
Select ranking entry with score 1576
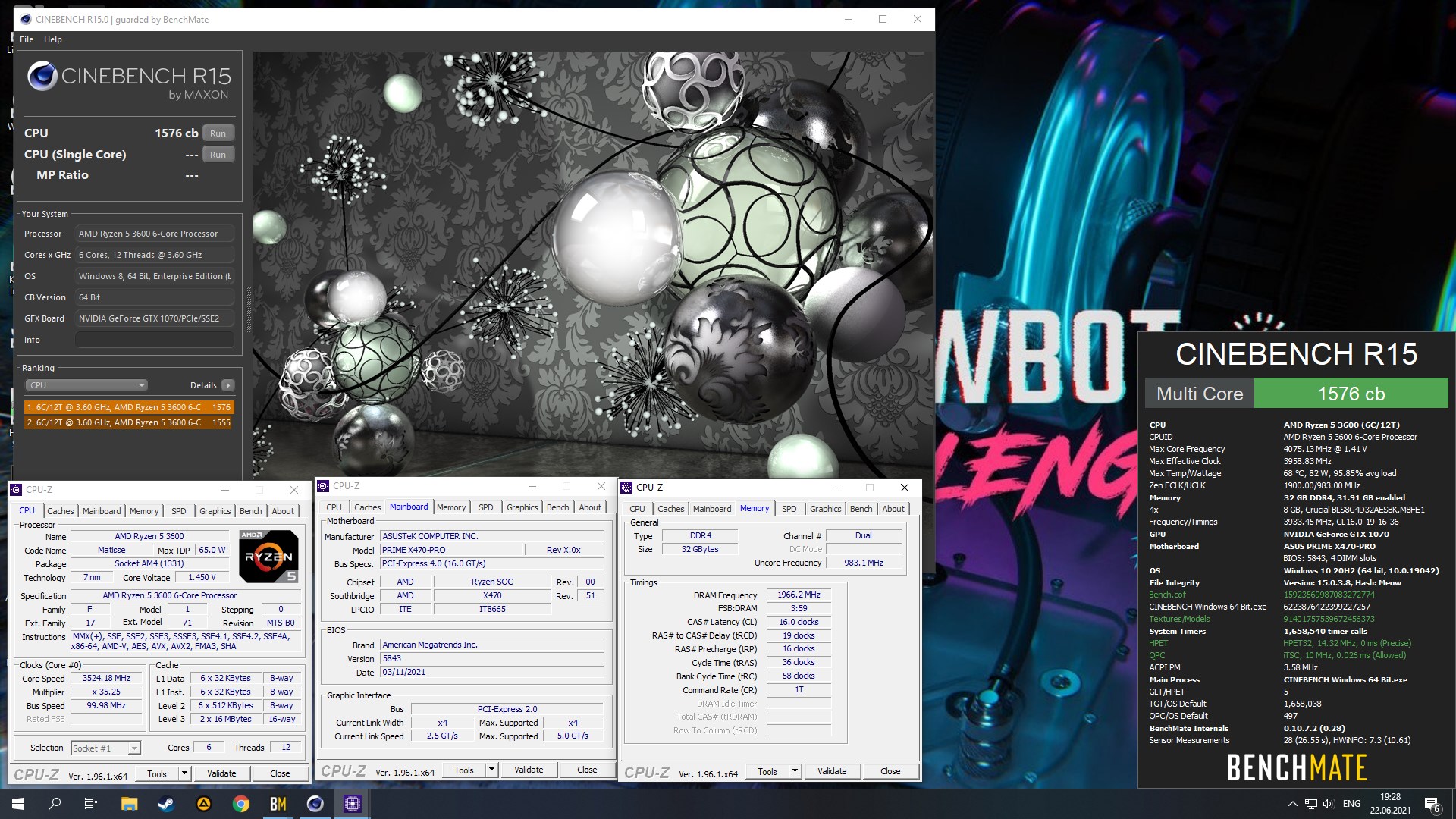click(129, 407)
